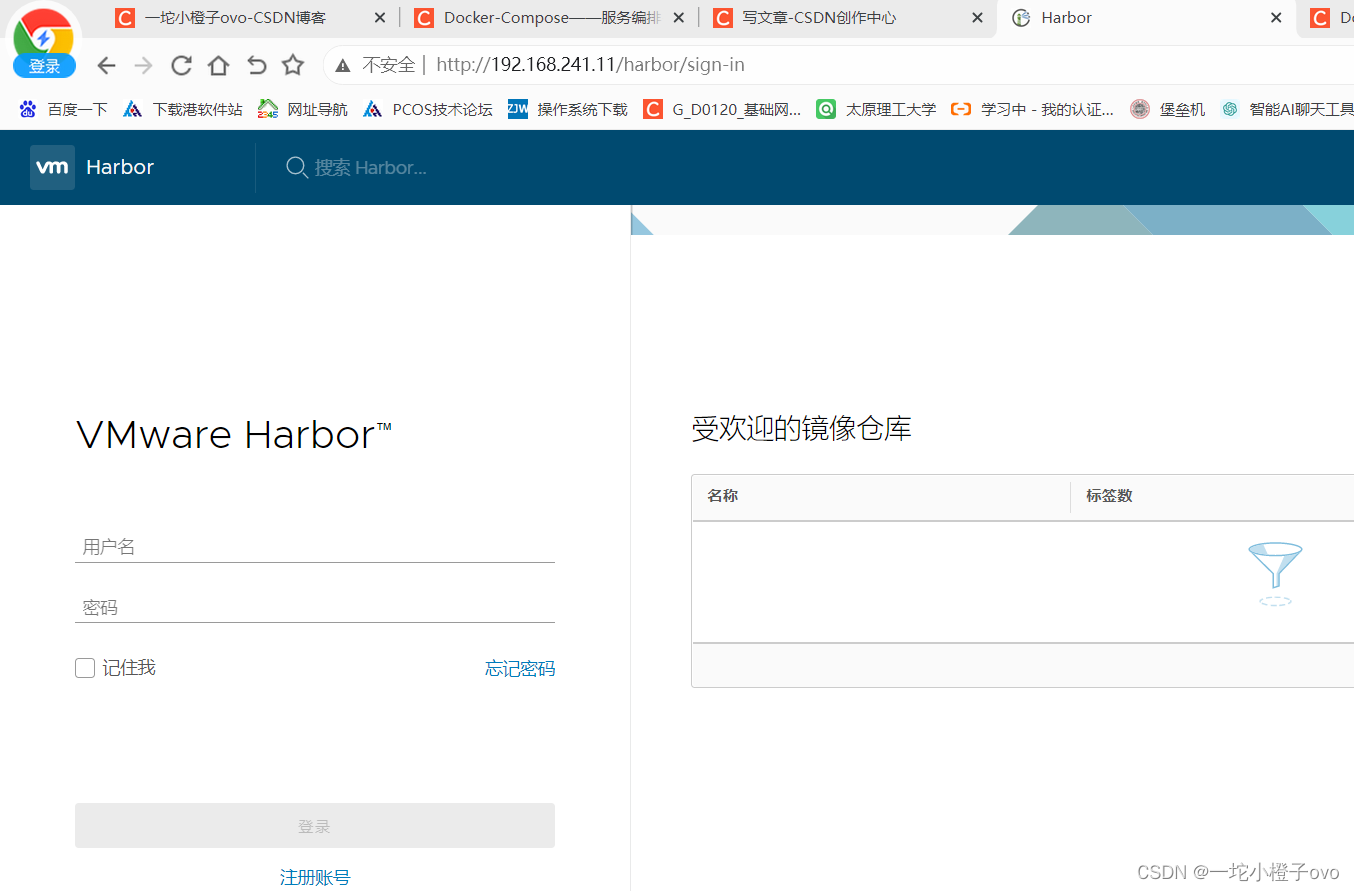Open the 网址导航 bookmark
The width and height of the screenshot is (1354, 891).
(303, 109)
